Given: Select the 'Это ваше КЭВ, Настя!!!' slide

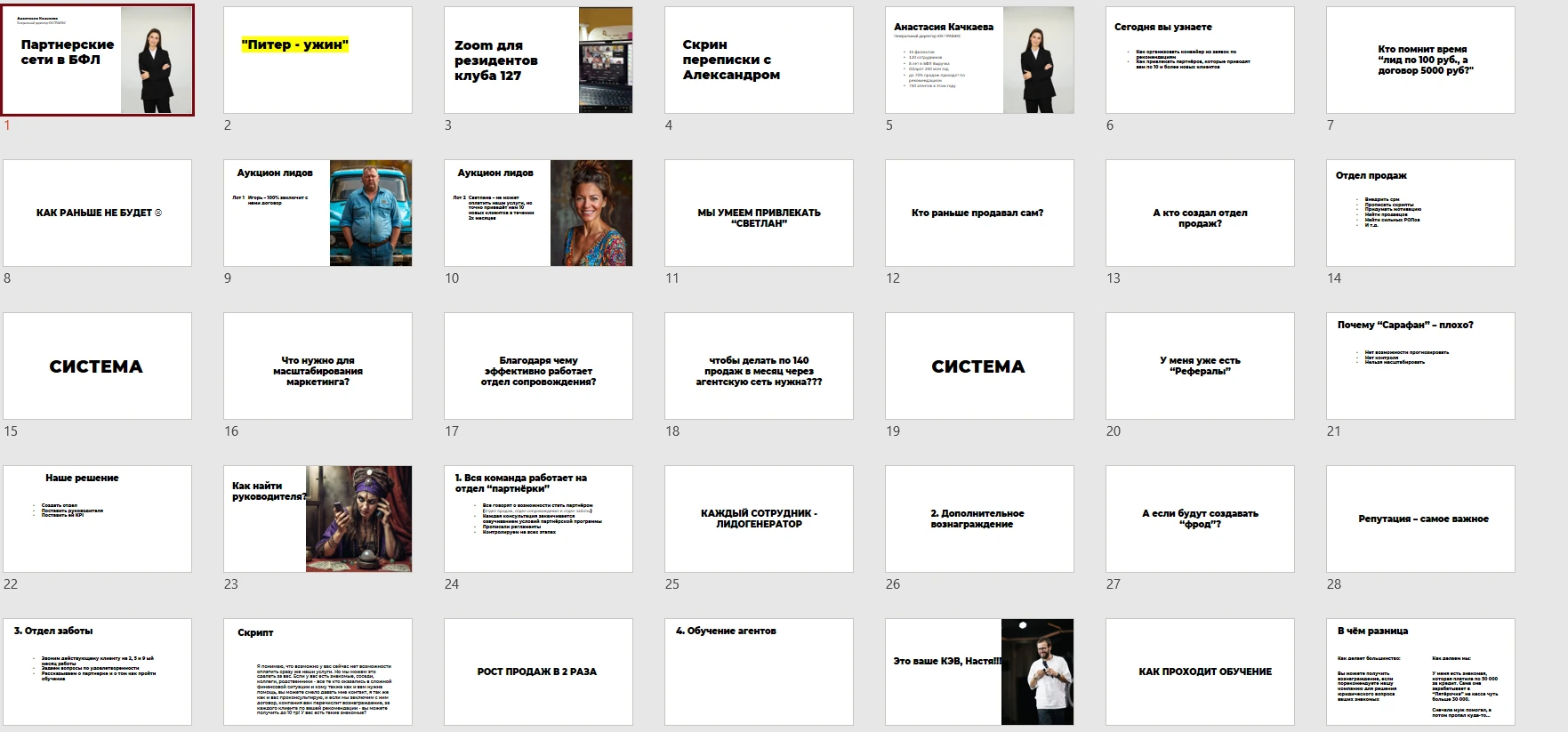Looking at the screenshot, I should pyautogui.click(x=979, y=672).
